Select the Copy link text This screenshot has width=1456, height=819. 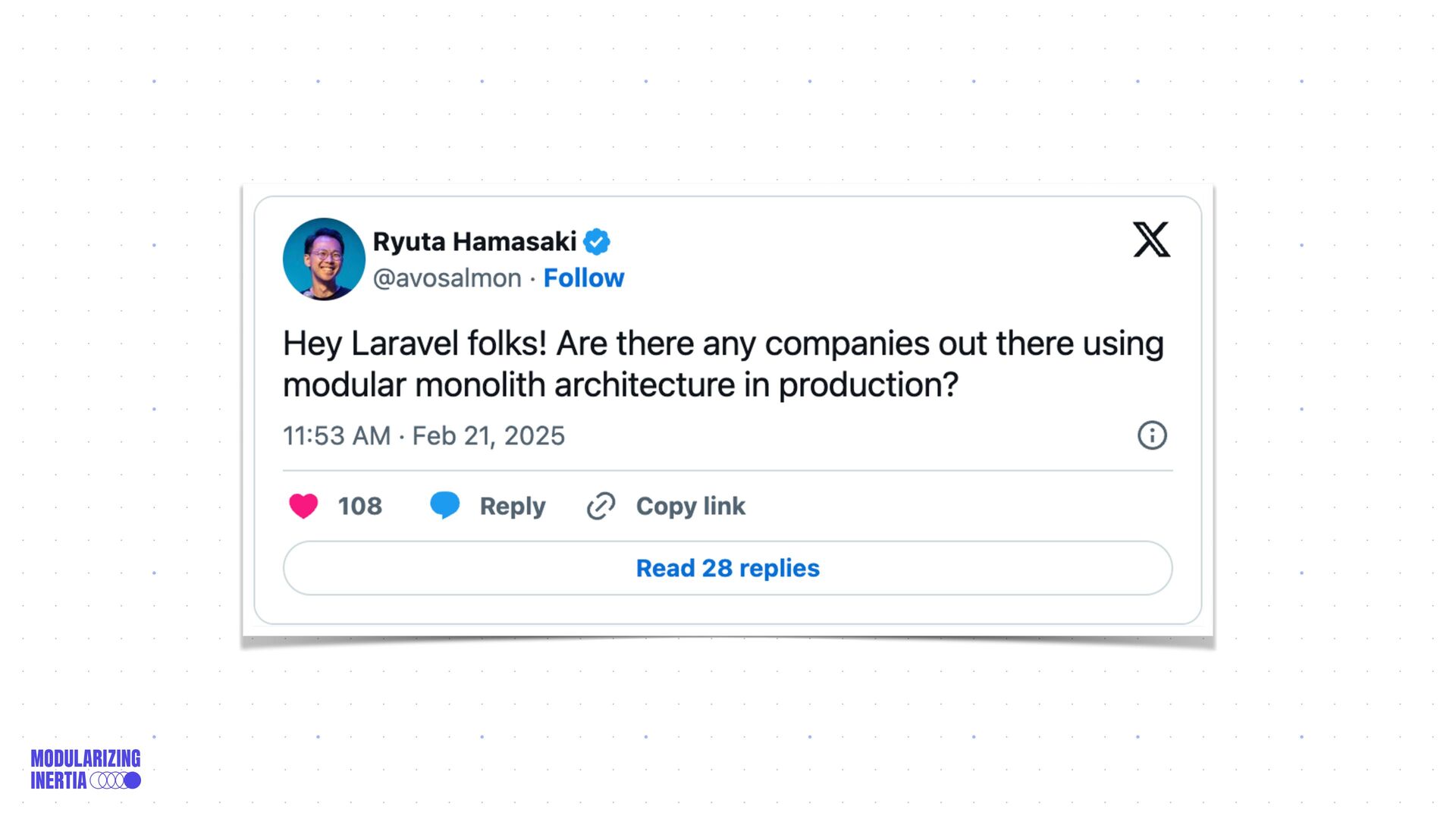[x=690, y=506]
